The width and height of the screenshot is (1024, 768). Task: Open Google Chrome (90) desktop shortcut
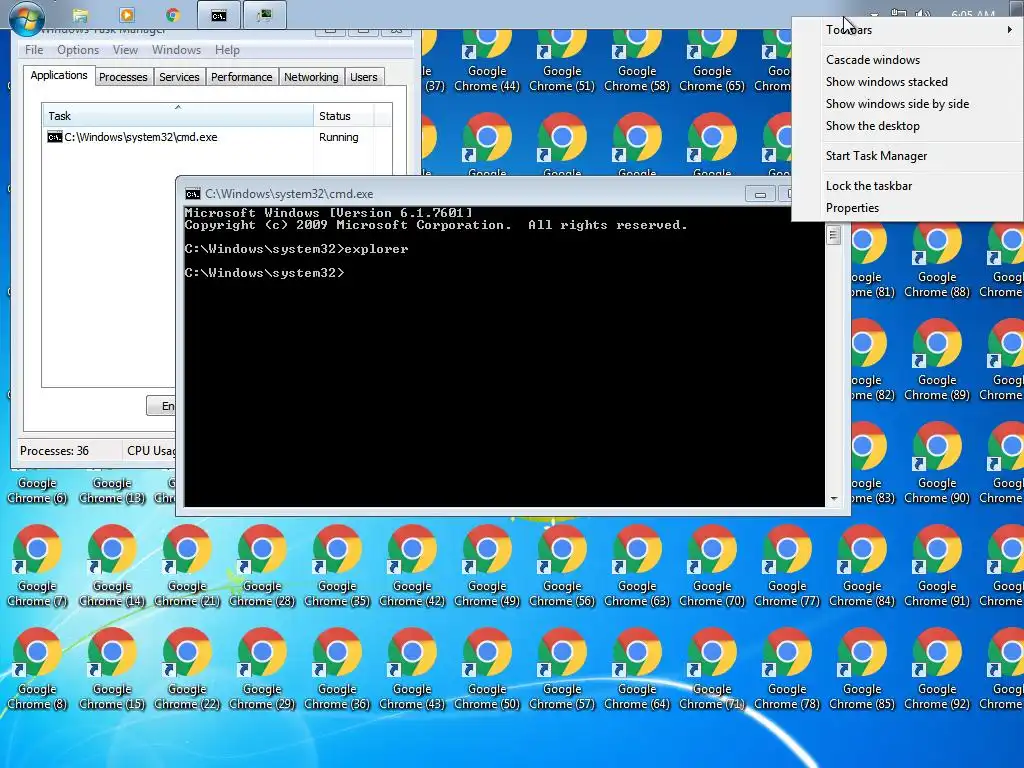pos(937,463)
